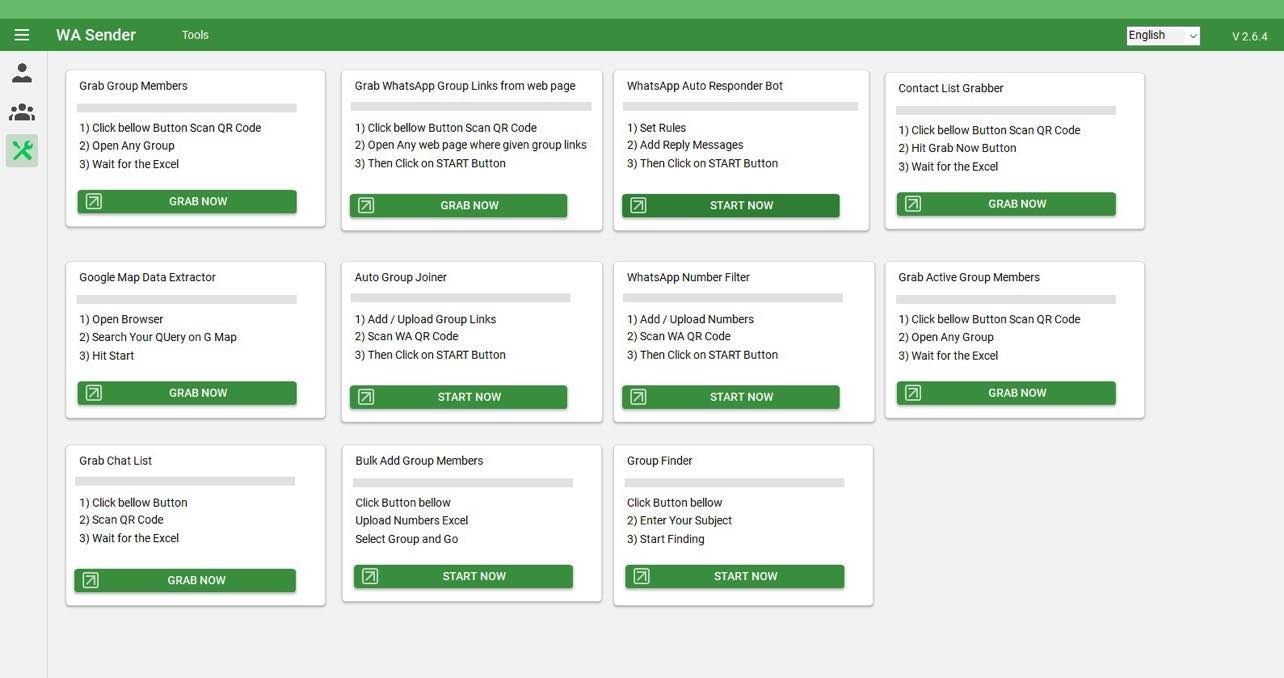This screenshot has height=678, width=1284.
Task: Click launch icon in Grab WhatsApp Group Links card
Action: tap(366, 206)
